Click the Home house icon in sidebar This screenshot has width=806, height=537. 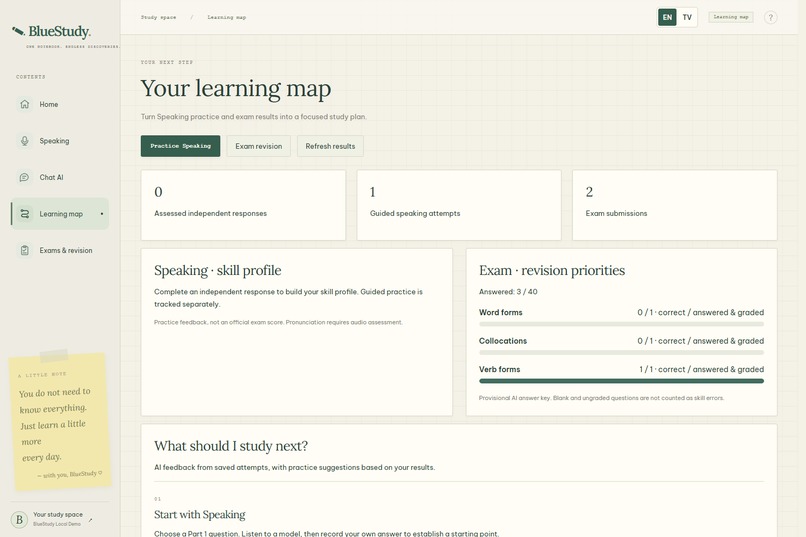click(x=24, y=104)
